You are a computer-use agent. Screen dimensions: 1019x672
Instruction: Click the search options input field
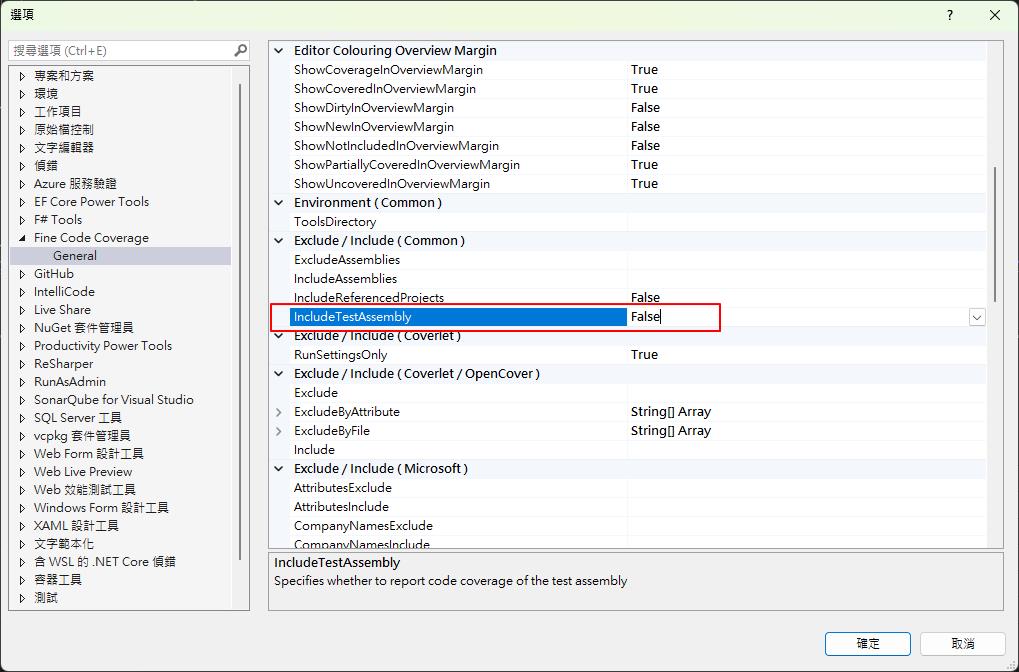click(120, 50)
